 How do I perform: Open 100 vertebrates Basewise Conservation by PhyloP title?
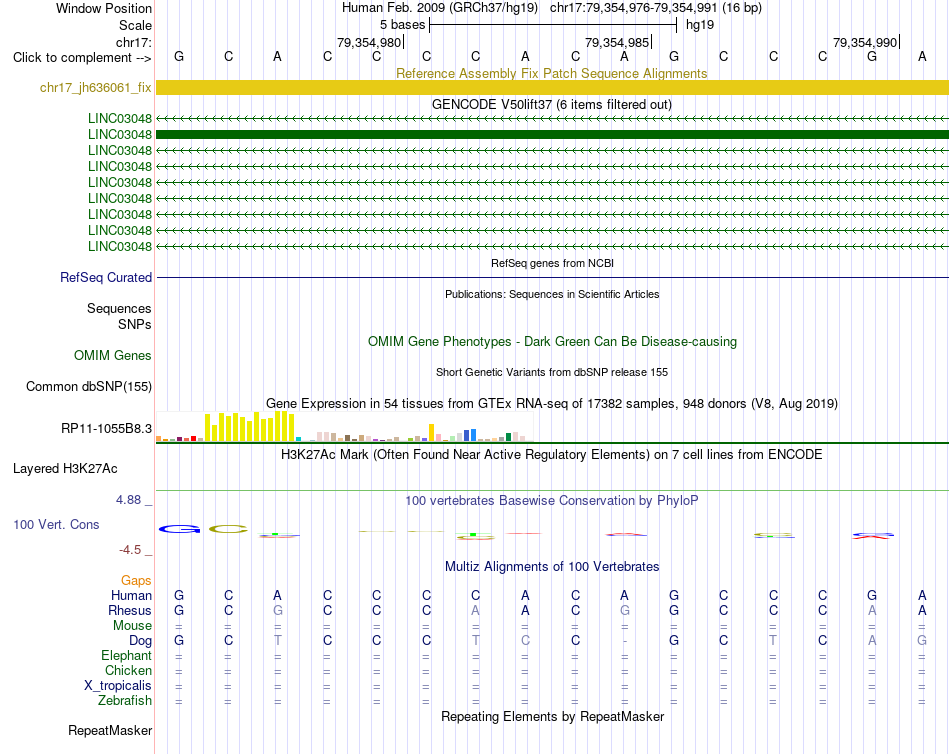pyautogui.click(x=552, y=501)
